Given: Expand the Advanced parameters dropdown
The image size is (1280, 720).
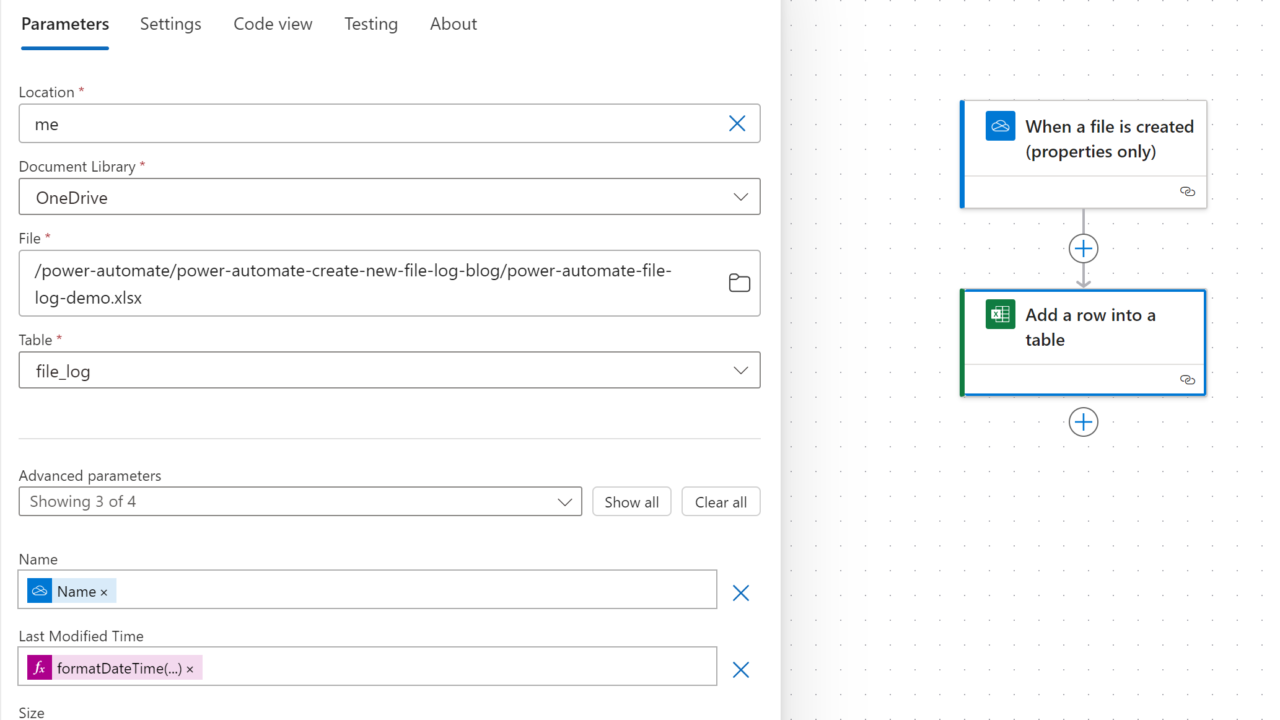Looking at the screenshot, I should (x=565, y=502).
